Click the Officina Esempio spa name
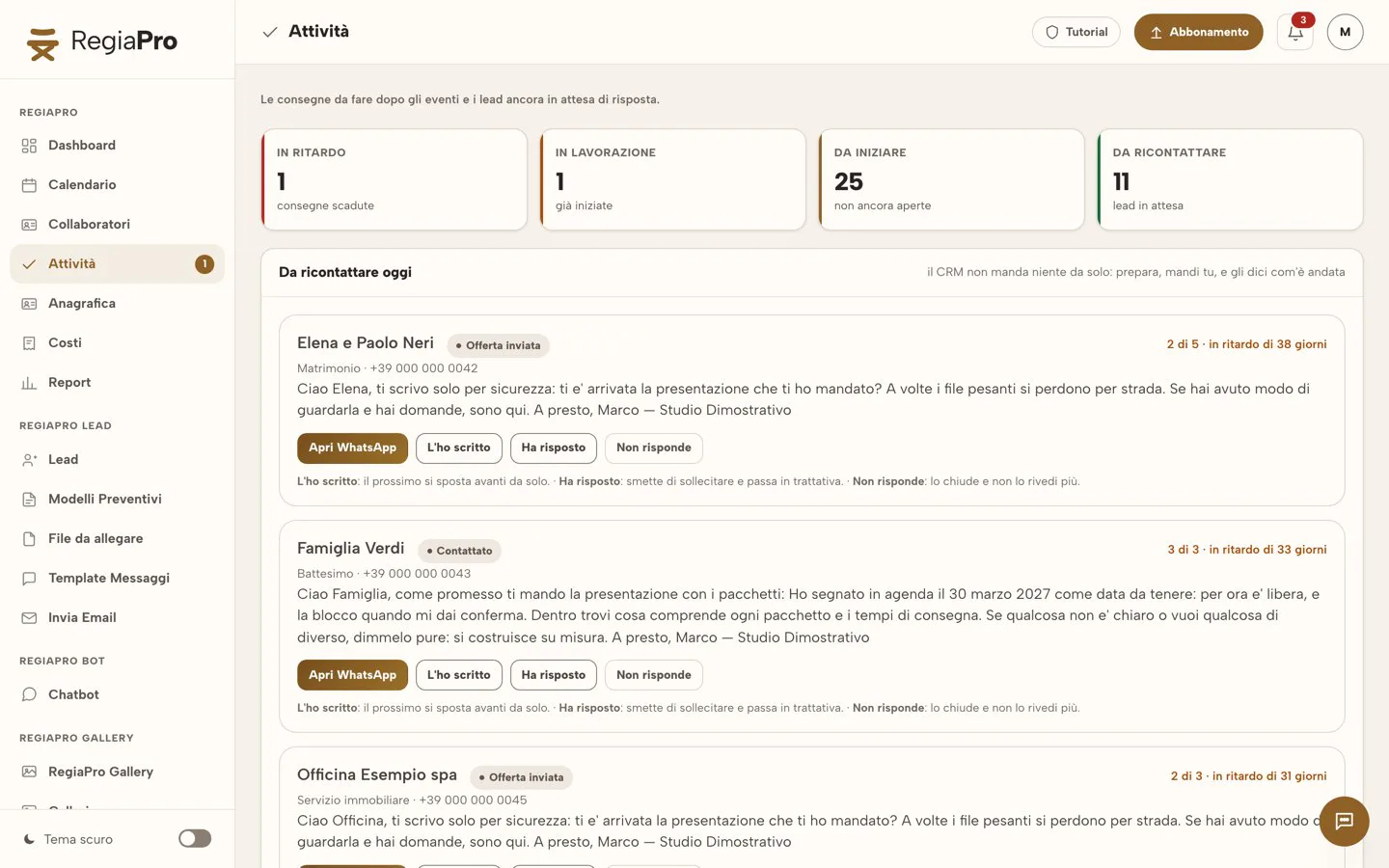Image resolution: width=1389 pixels, height=868 pixels. (x=377, y=775)
